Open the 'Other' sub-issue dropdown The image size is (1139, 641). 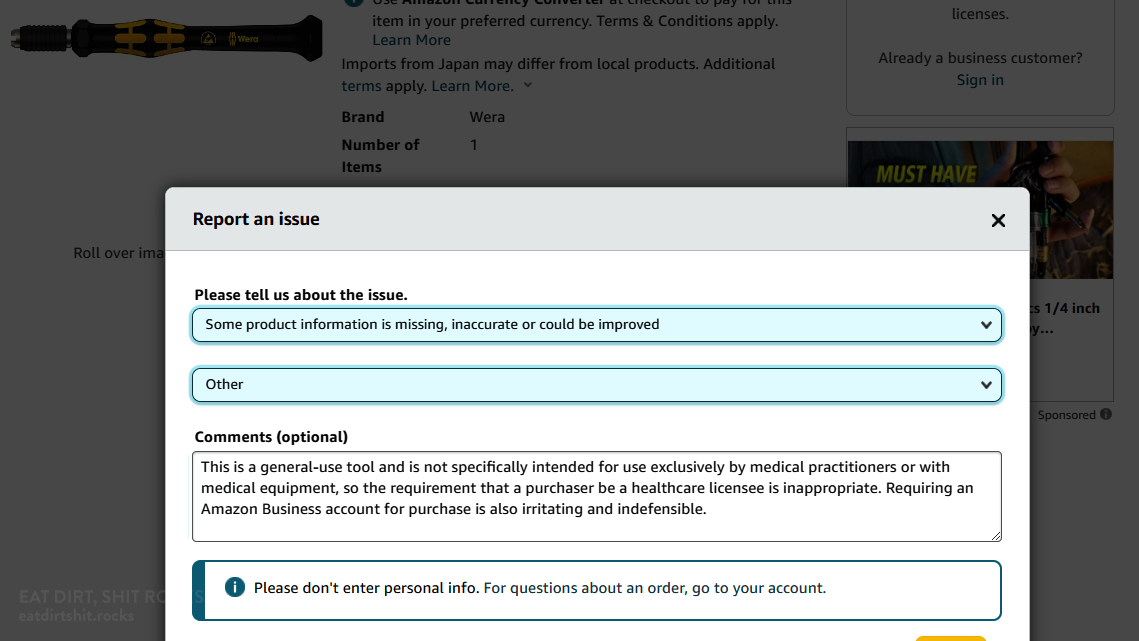click(596, 384)
